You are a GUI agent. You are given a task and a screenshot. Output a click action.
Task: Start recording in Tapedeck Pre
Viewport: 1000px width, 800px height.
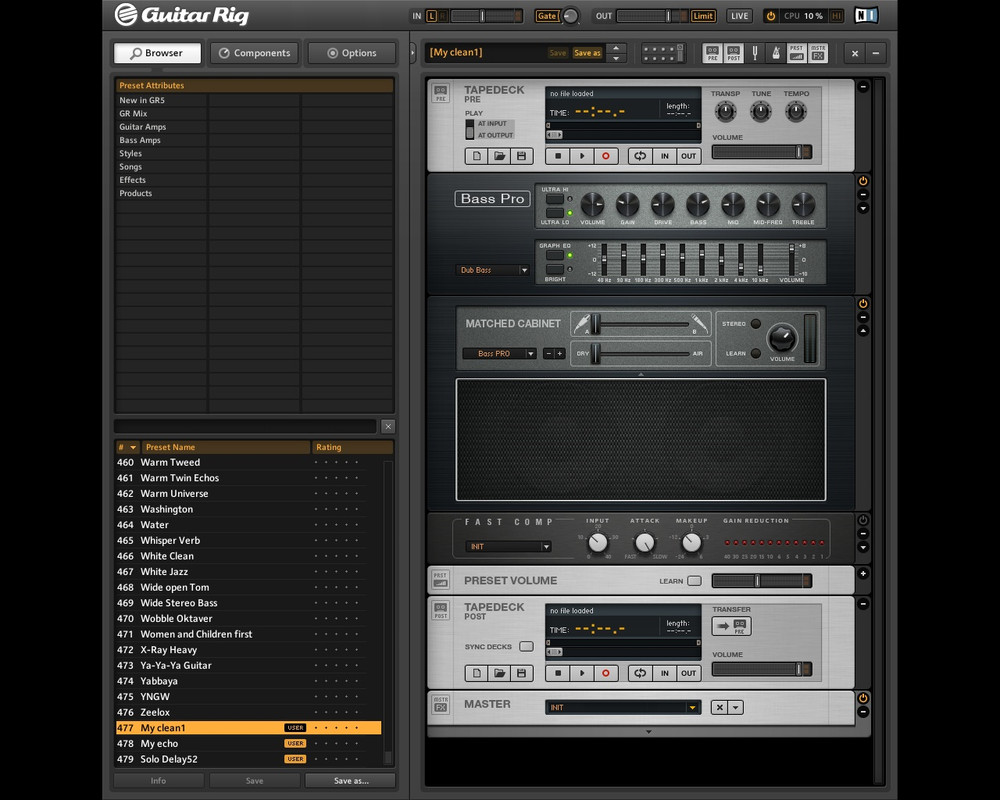click(606, 156)
